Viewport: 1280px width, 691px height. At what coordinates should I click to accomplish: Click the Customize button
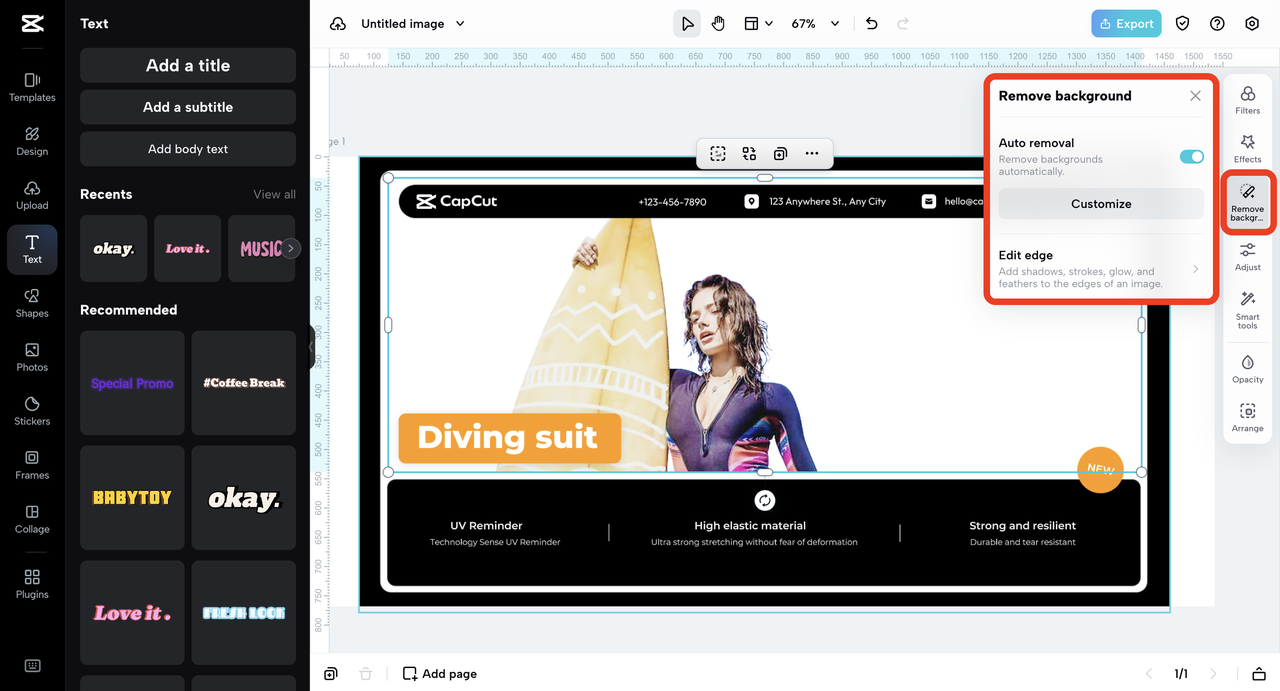[x=1101, y=203]
